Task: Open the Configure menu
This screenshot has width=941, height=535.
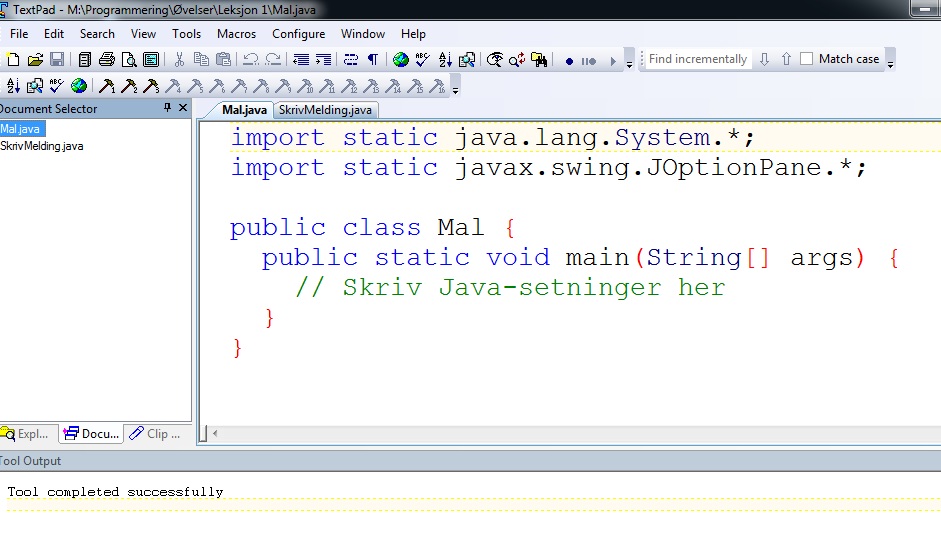Action: (x=298, y=33)
